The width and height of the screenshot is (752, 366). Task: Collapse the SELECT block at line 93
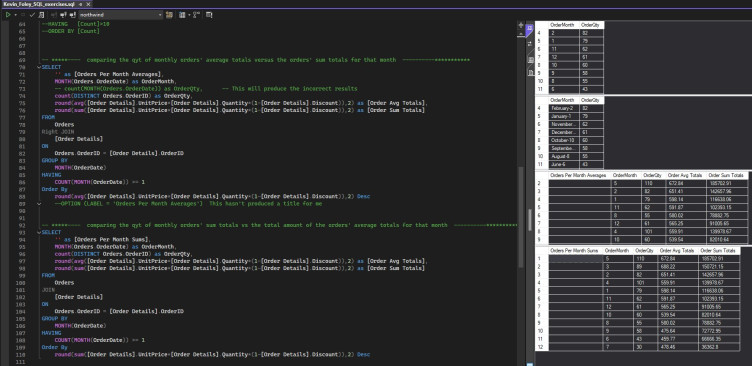[x=39, y=232]
